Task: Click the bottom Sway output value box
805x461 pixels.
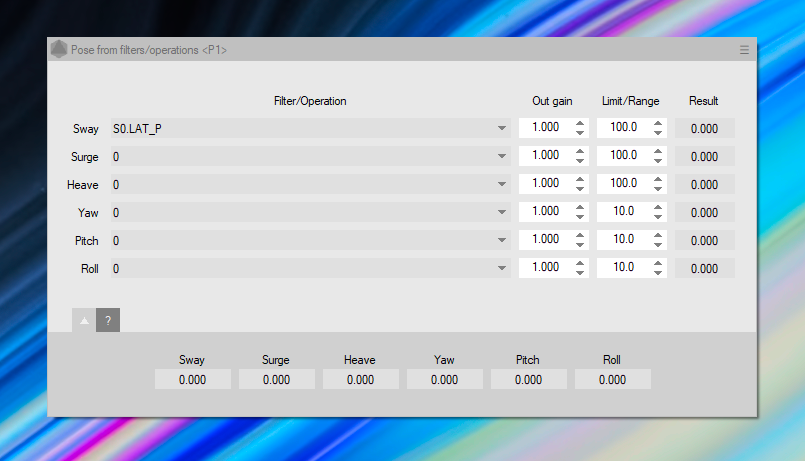Action: pos(193,379)
